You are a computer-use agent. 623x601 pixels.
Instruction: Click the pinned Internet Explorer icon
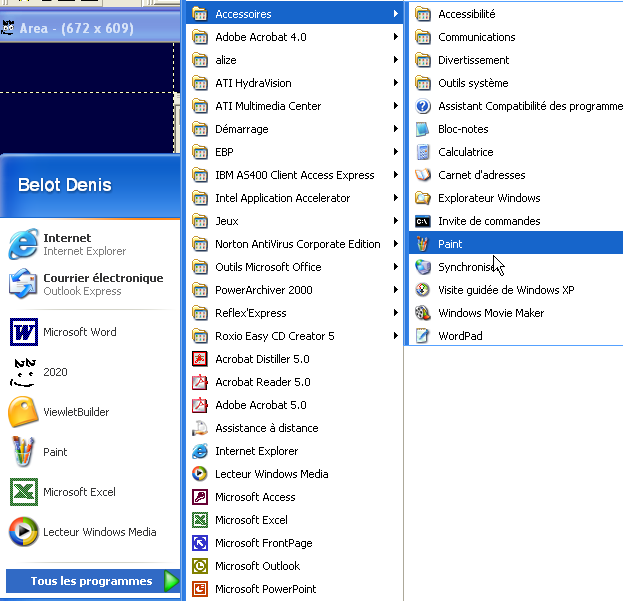point(23,244)
